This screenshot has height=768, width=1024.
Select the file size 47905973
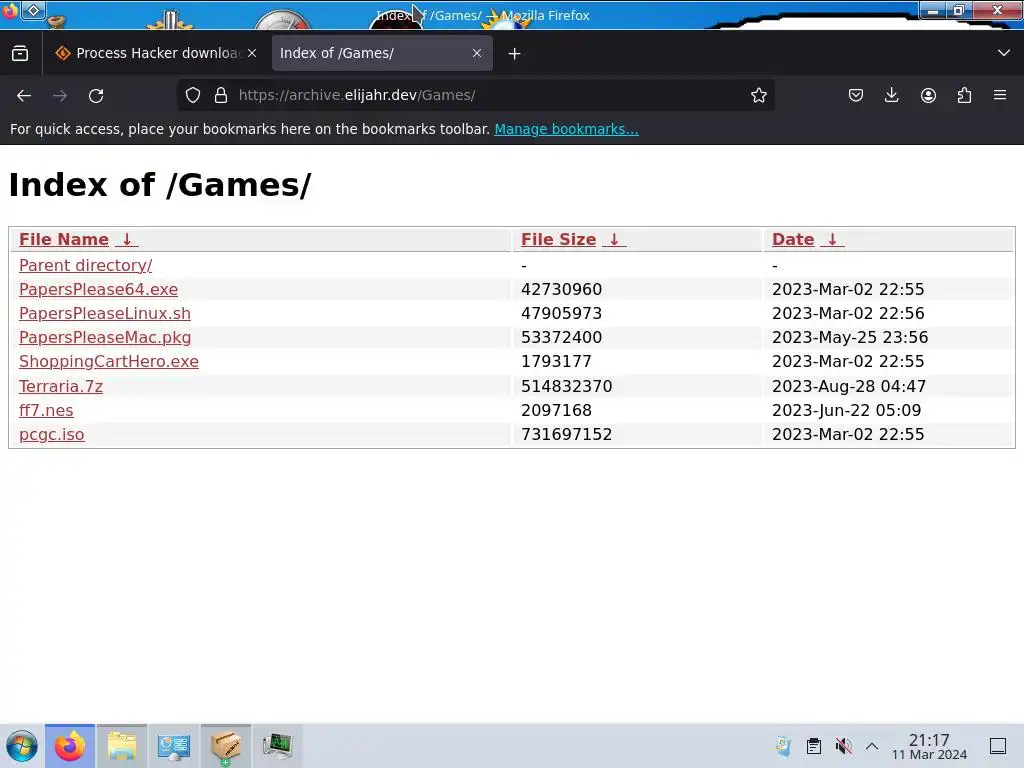click(x=562, y=313)
